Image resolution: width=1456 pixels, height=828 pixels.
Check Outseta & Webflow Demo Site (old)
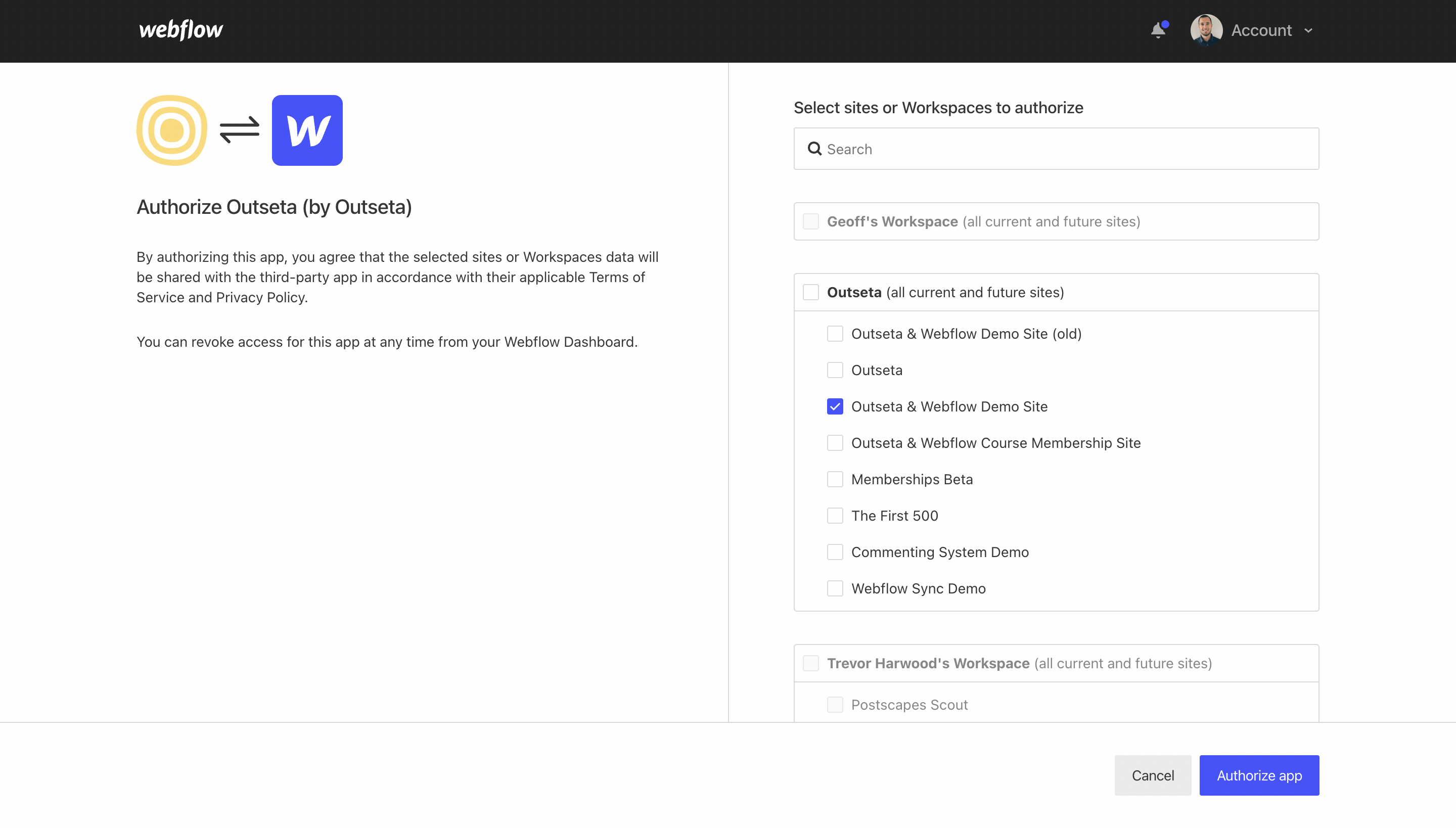835,334
